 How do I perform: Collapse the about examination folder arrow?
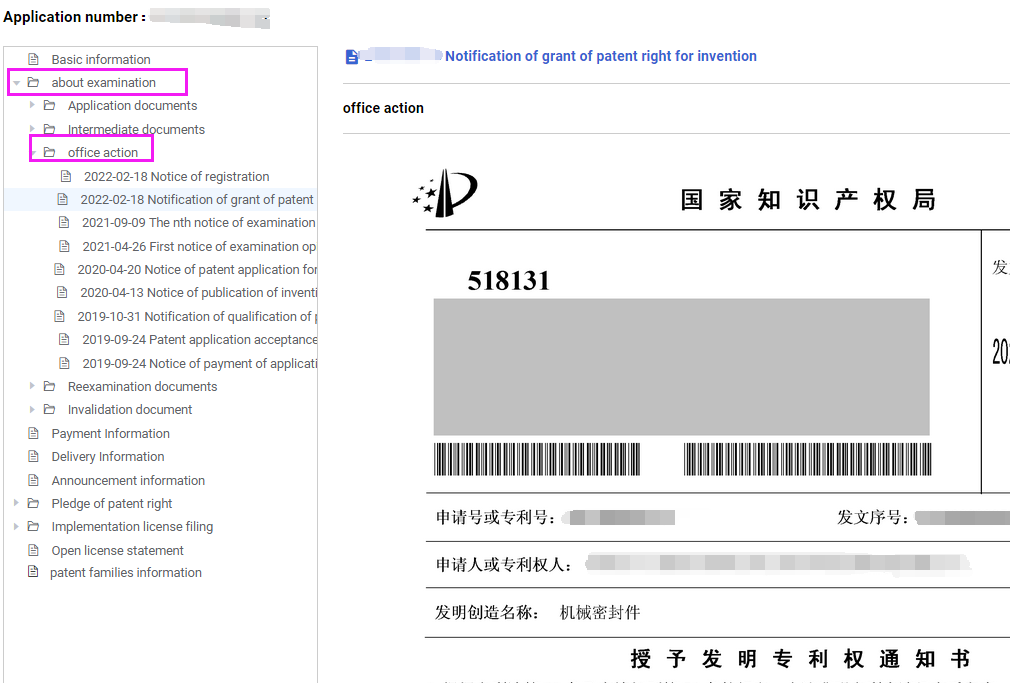coord(17,82)
